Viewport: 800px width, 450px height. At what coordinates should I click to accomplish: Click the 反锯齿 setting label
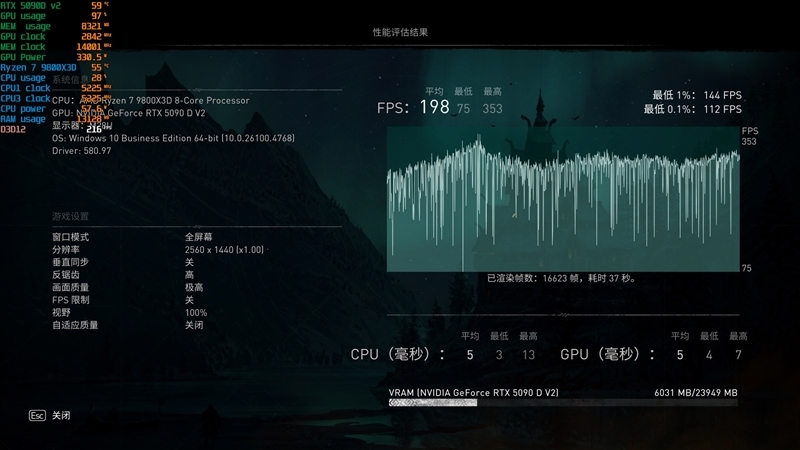point(66,275)
